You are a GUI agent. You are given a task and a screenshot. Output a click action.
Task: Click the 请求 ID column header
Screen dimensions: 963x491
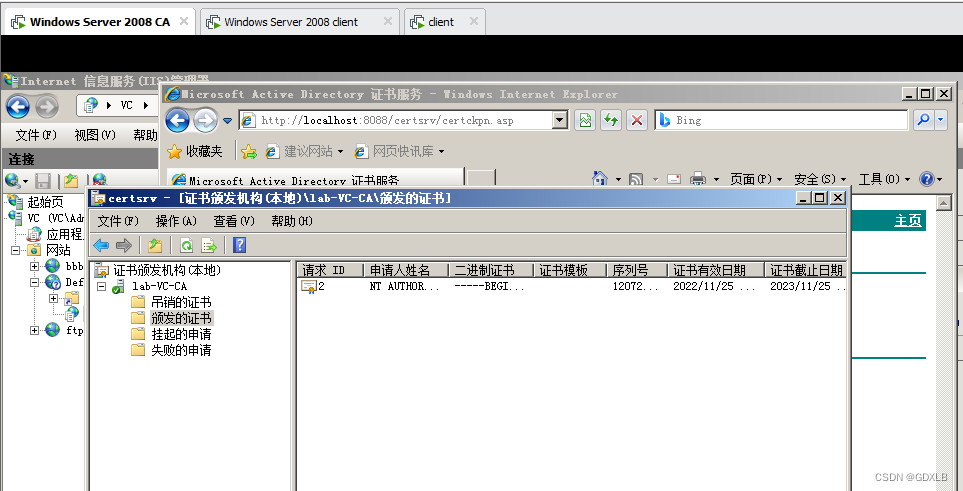tap(330, 270)
